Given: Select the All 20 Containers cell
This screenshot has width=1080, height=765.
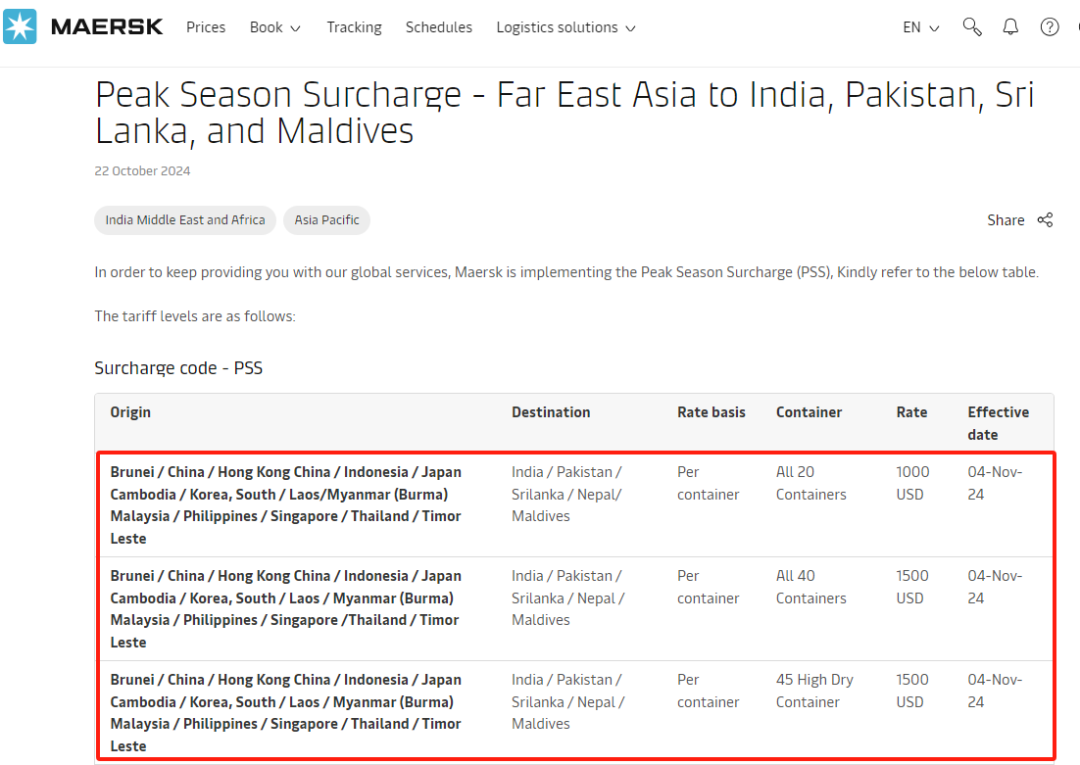Looking at the screenshot, I should 811,483.
